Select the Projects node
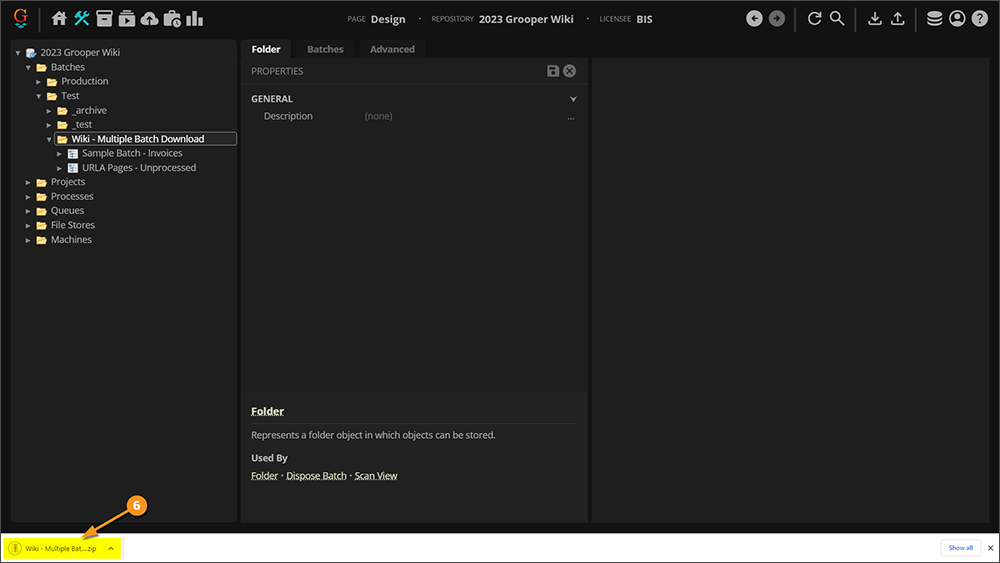The height and width of the screenshot is (563, 1000). (68, 182)
